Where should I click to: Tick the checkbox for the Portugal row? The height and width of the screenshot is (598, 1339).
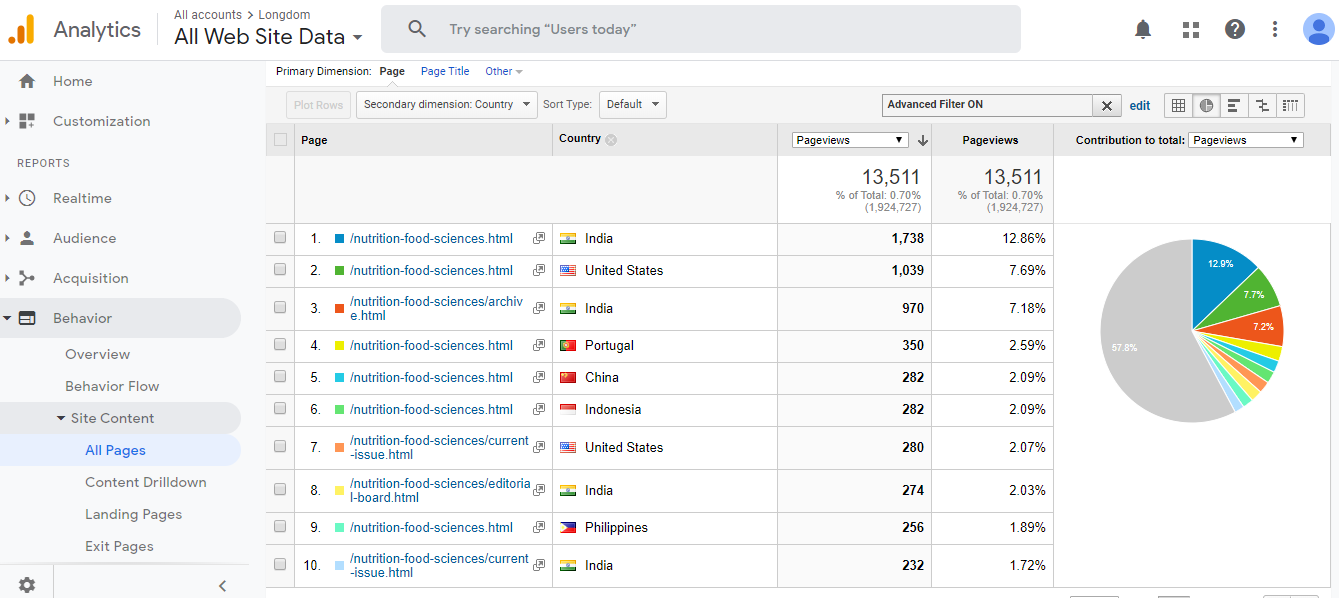click(x=280, y=345)
